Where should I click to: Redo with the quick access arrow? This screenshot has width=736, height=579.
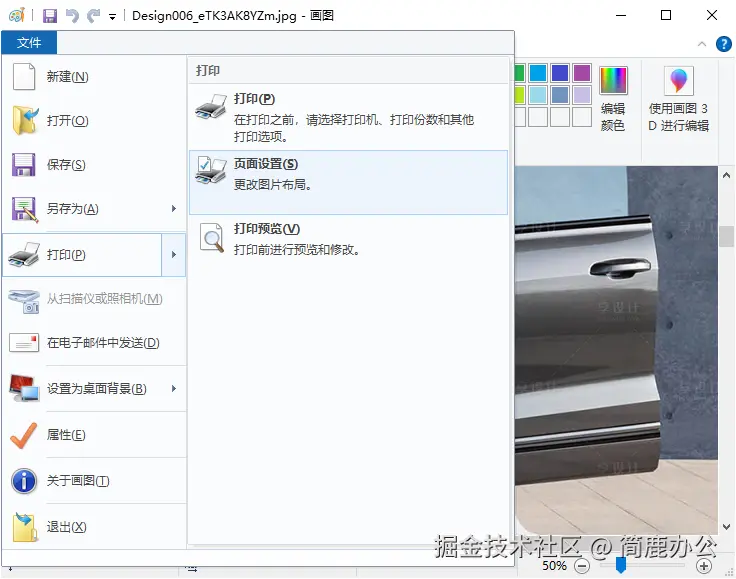click(x=94, y=16)
